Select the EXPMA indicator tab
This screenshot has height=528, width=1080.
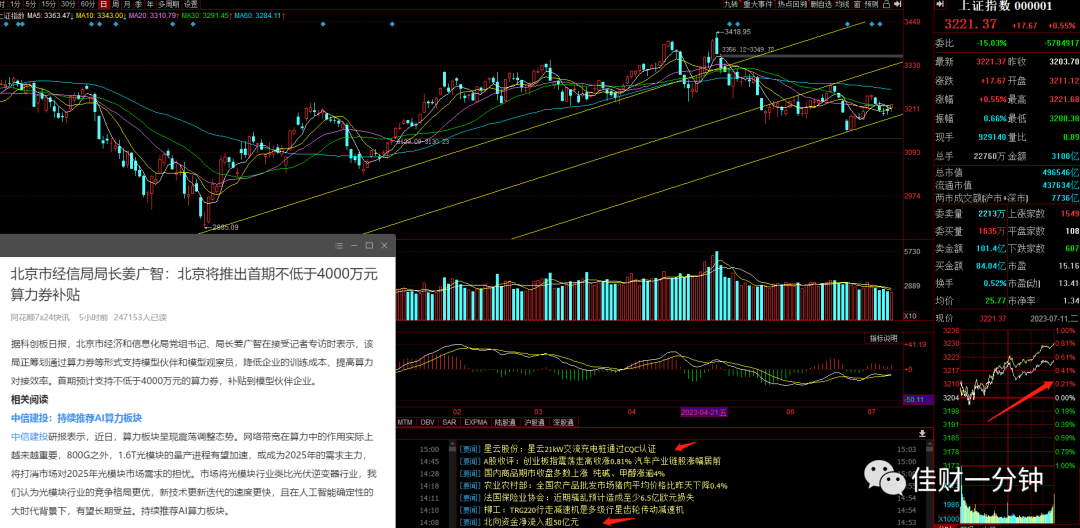[476, 422]
